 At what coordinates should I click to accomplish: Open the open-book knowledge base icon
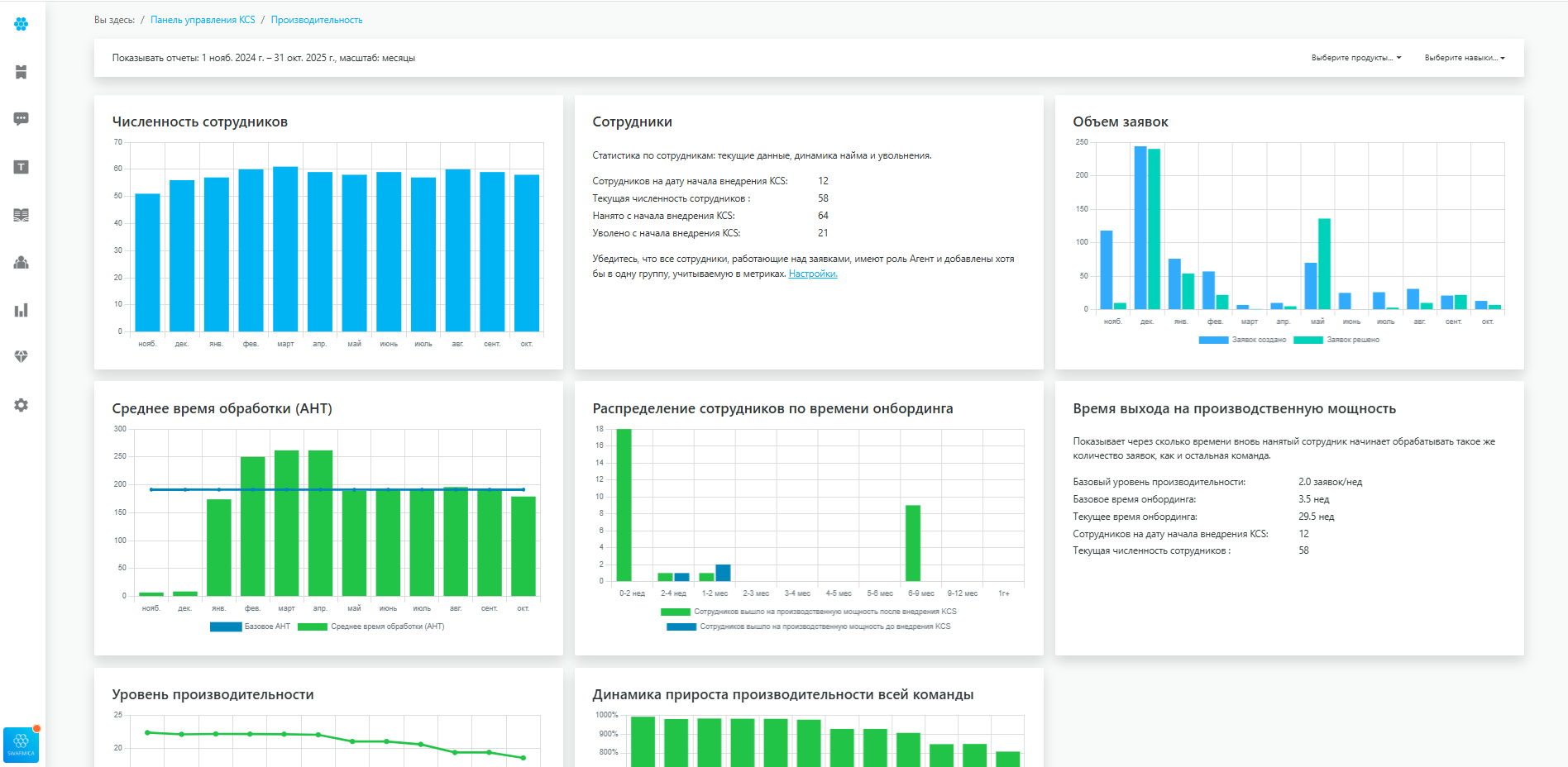[x=22, y=215]
